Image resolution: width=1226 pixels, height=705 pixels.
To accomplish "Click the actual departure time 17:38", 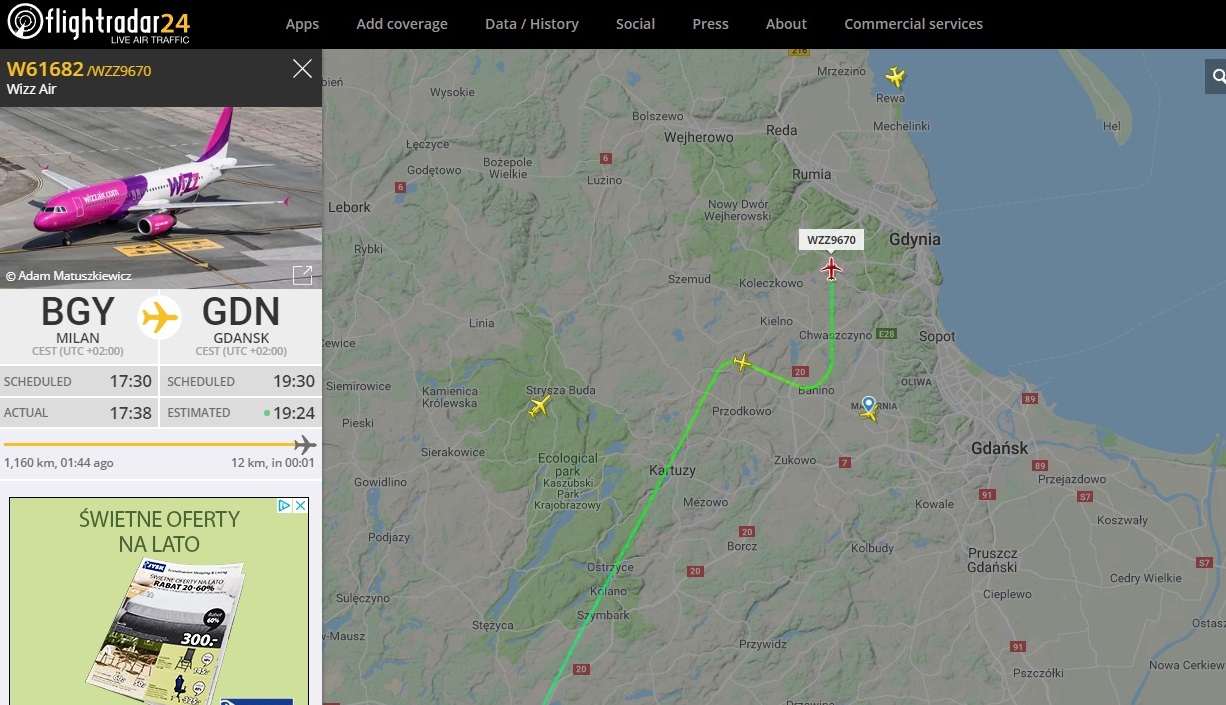I will [x=131, y=413].
